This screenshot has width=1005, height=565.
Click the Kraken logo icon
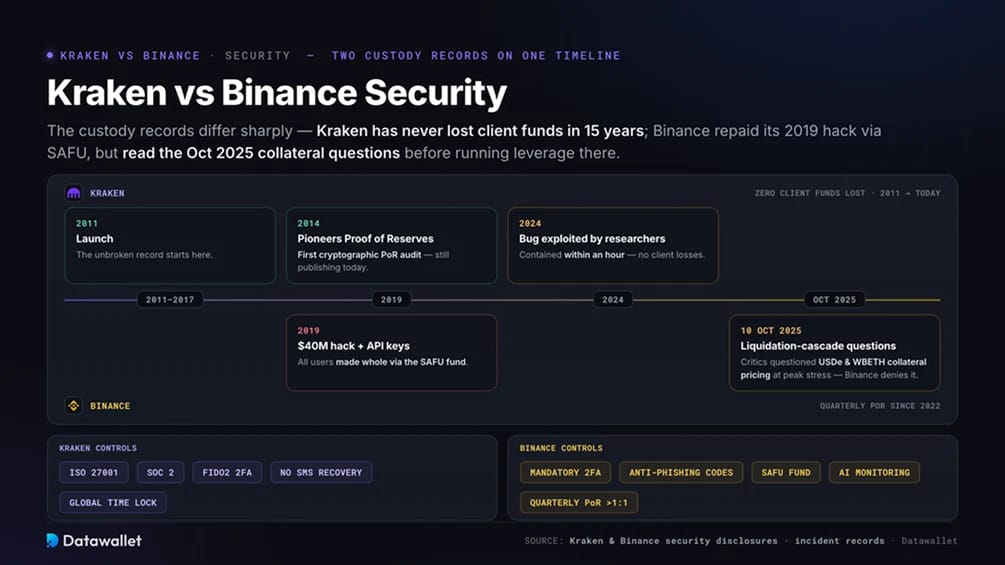[x=74, y=193]
